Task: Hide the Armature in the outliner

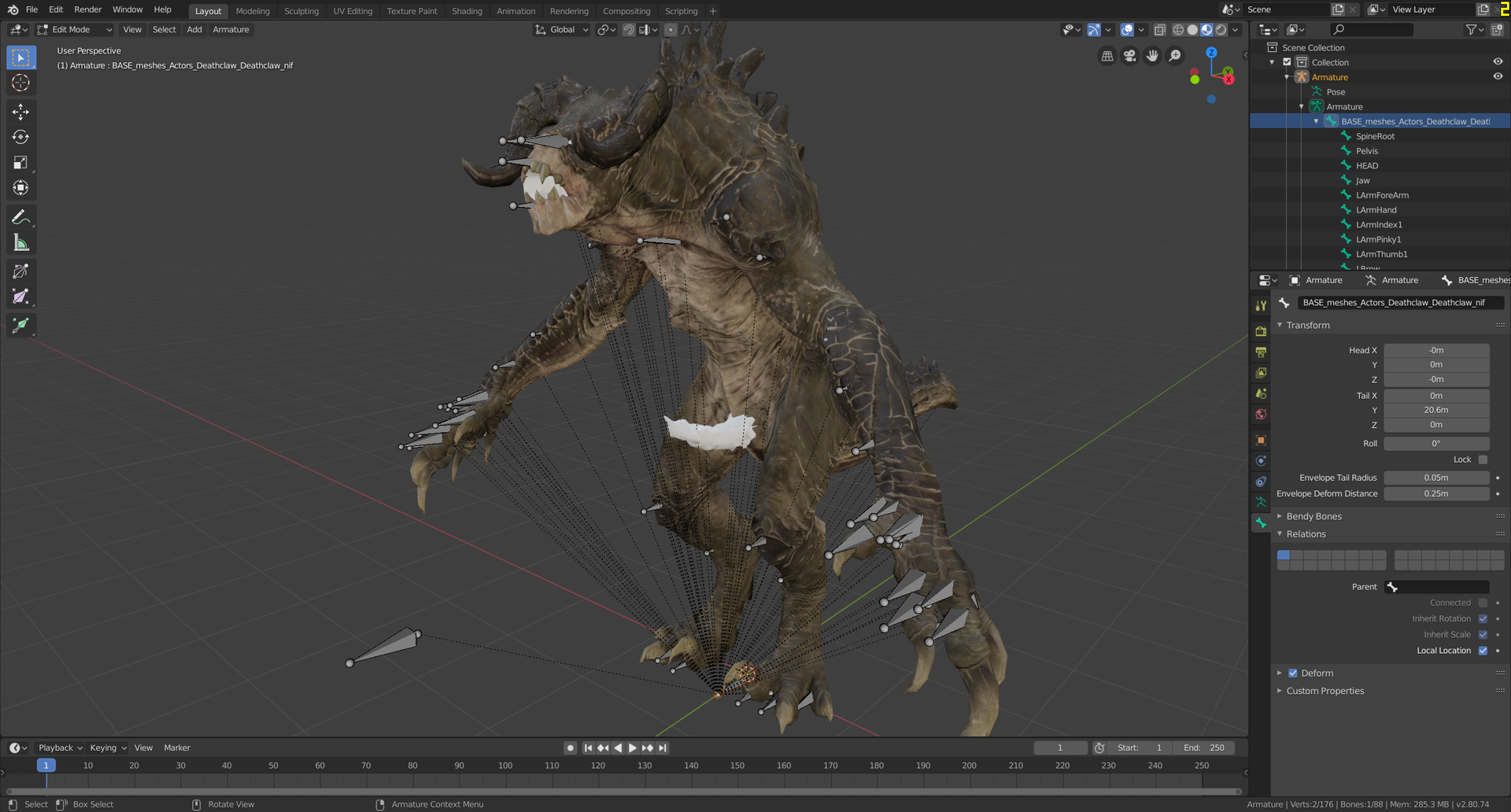Action: coord(1498,77)
